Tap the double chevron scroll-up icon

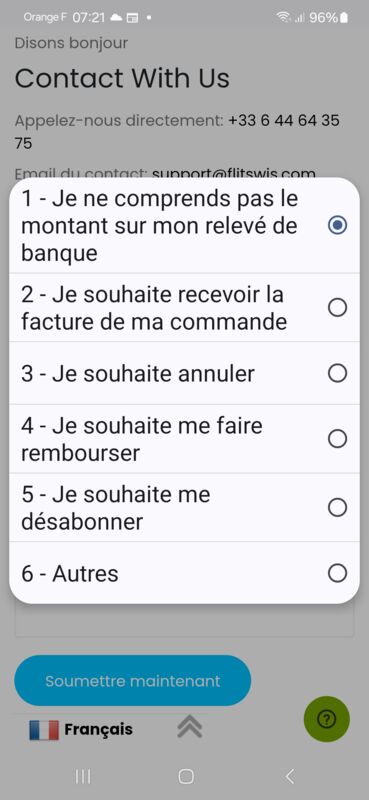pos(190,727)
